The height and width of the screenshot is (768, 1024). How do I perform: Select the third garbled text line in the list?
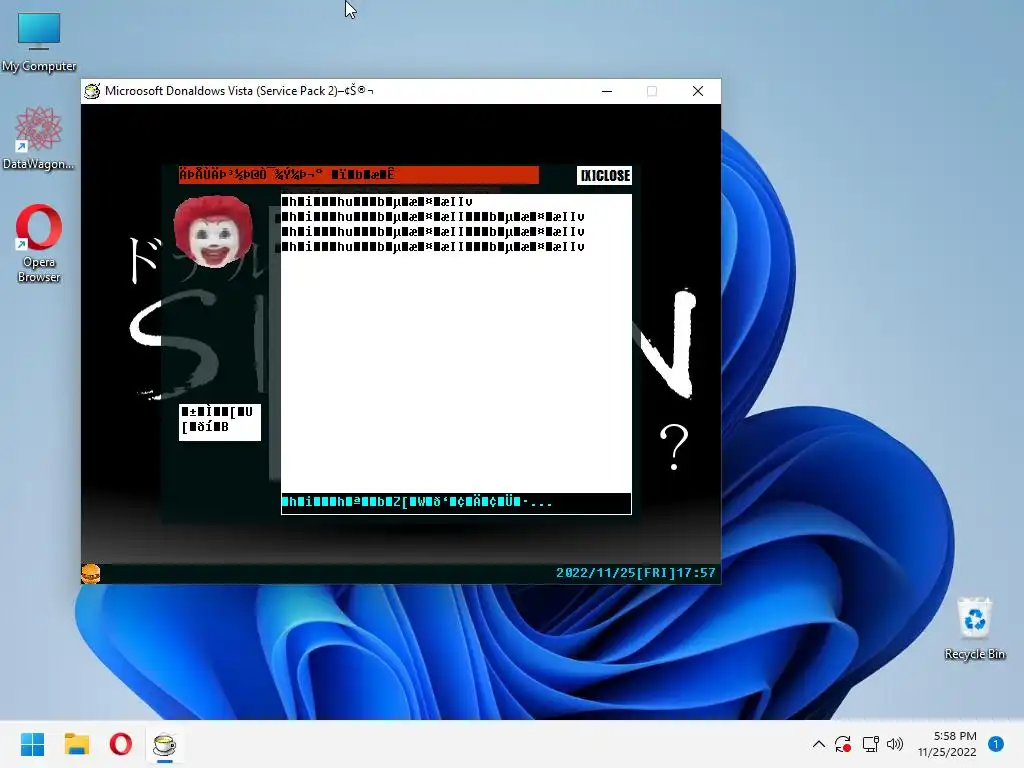click(433, 232)
